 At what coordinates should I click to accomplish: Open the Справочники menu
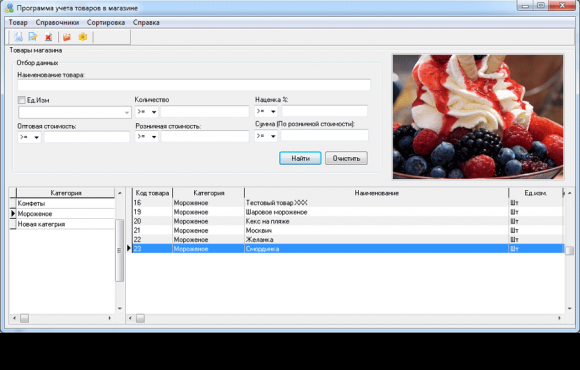click(x=57, y=23)
